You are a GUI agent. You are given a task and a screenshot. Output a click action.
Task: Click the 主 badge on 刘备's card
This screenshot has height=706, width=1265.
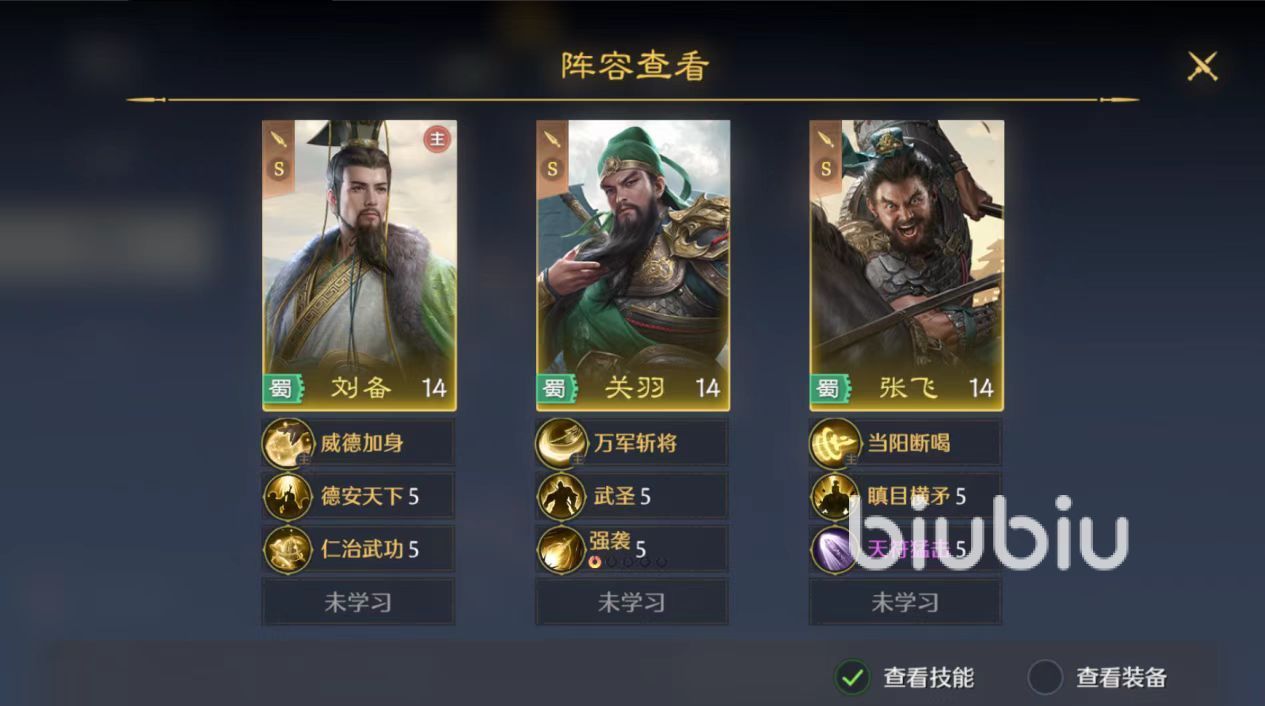pyautogui.click(x=437, y=139)
